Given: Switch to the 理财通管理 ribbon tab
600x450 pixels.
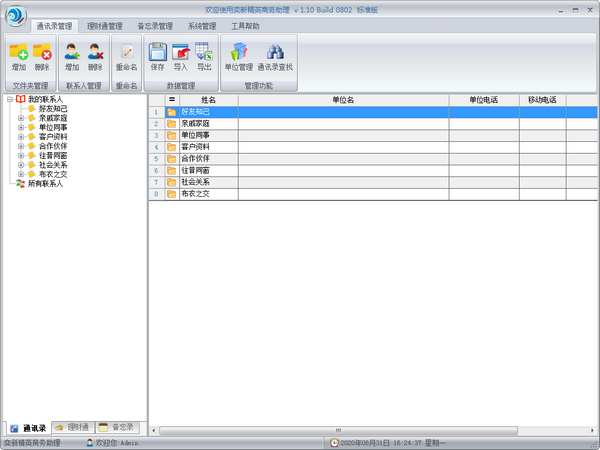Looking at the screenshot, I should (x=104, y=26).
